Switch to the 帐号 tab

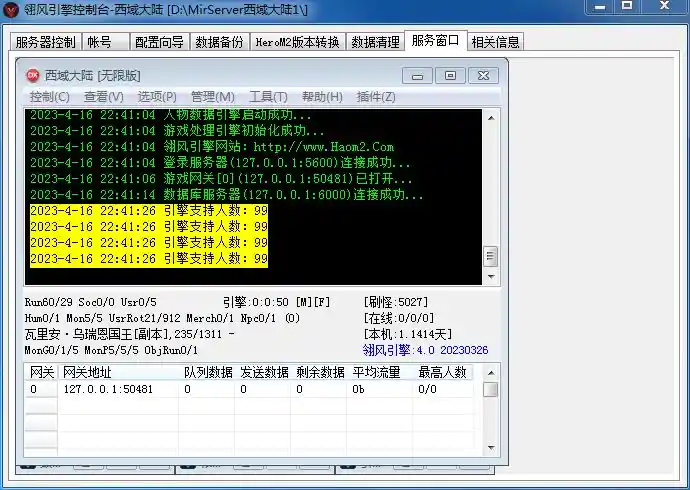pos(106,42)
